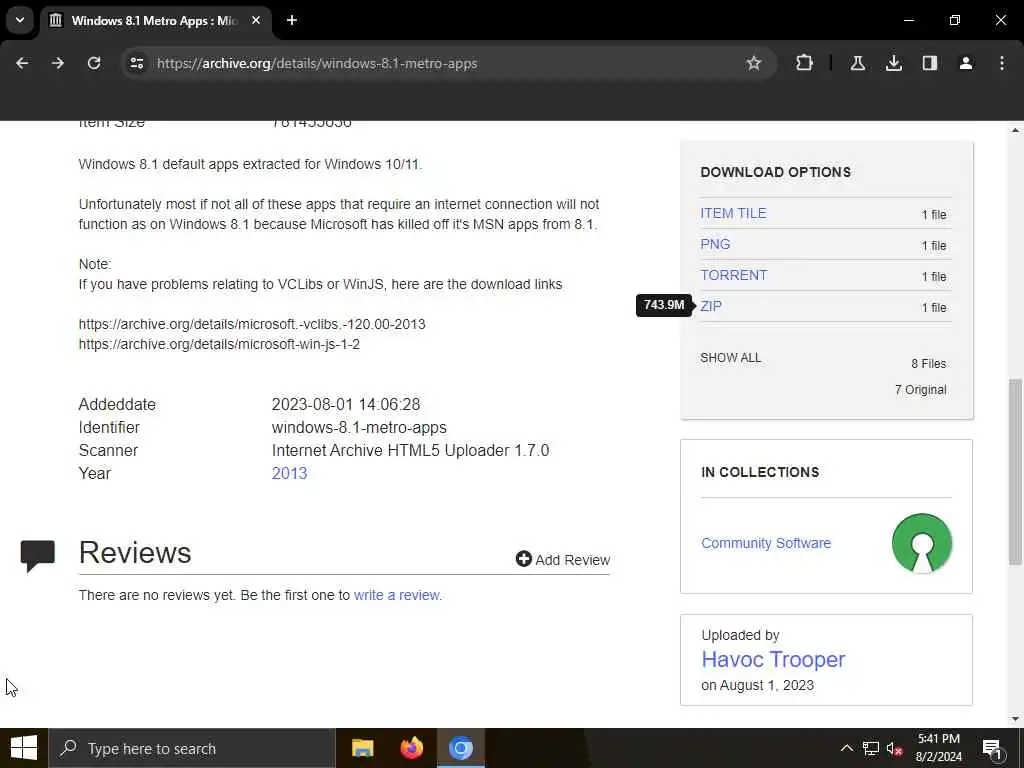Open the profile avatar icon
The image size is (1024, 768).
click(x=965, y=63)
